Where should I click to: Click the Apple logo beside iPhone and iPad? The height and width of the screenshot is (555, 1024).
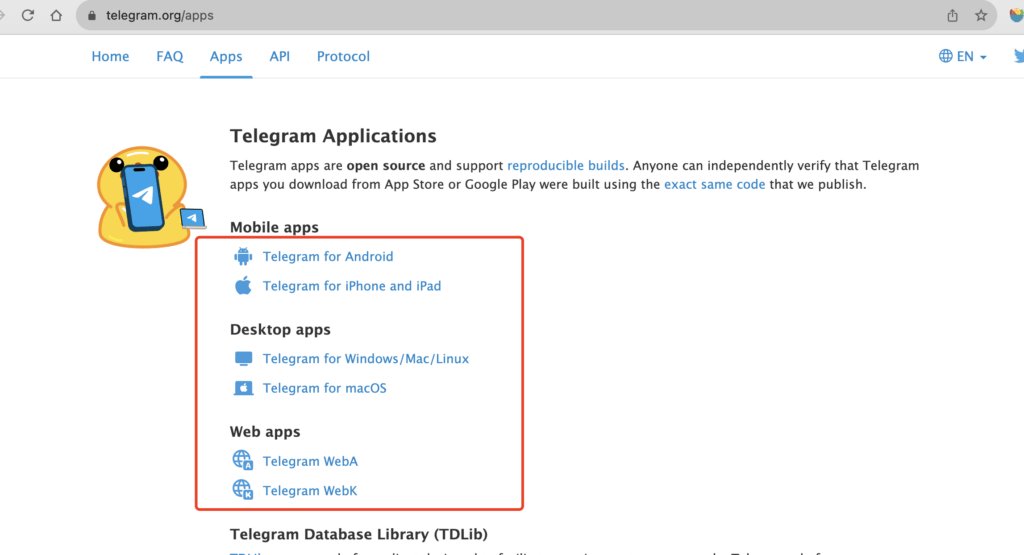(243, 285)
